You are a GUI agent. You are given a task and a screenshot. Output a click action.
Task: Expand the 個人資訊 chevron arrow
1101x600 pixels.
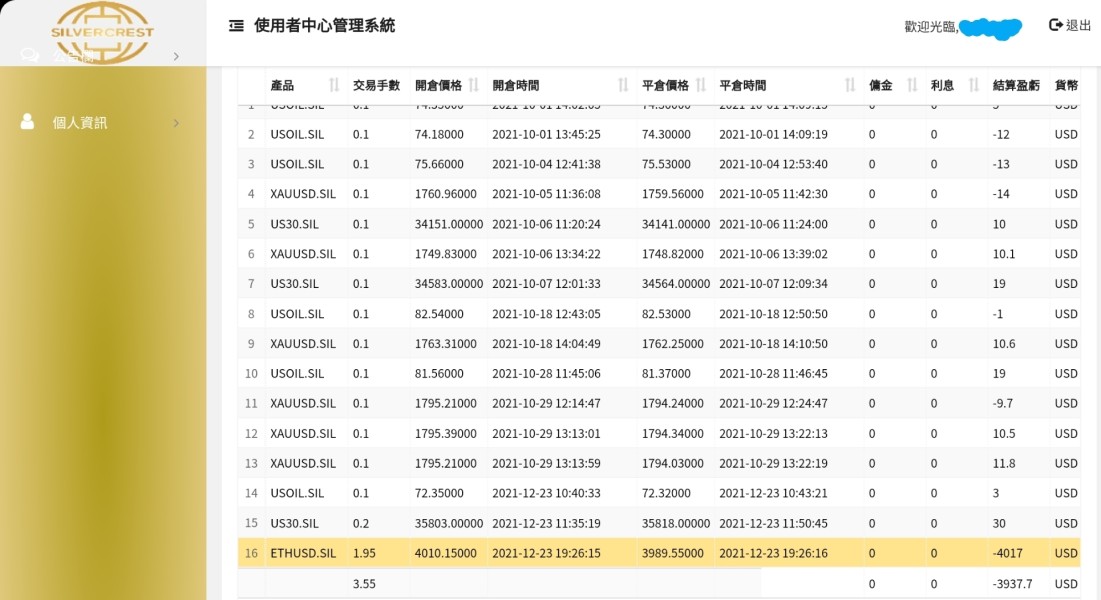pos(176,123)
